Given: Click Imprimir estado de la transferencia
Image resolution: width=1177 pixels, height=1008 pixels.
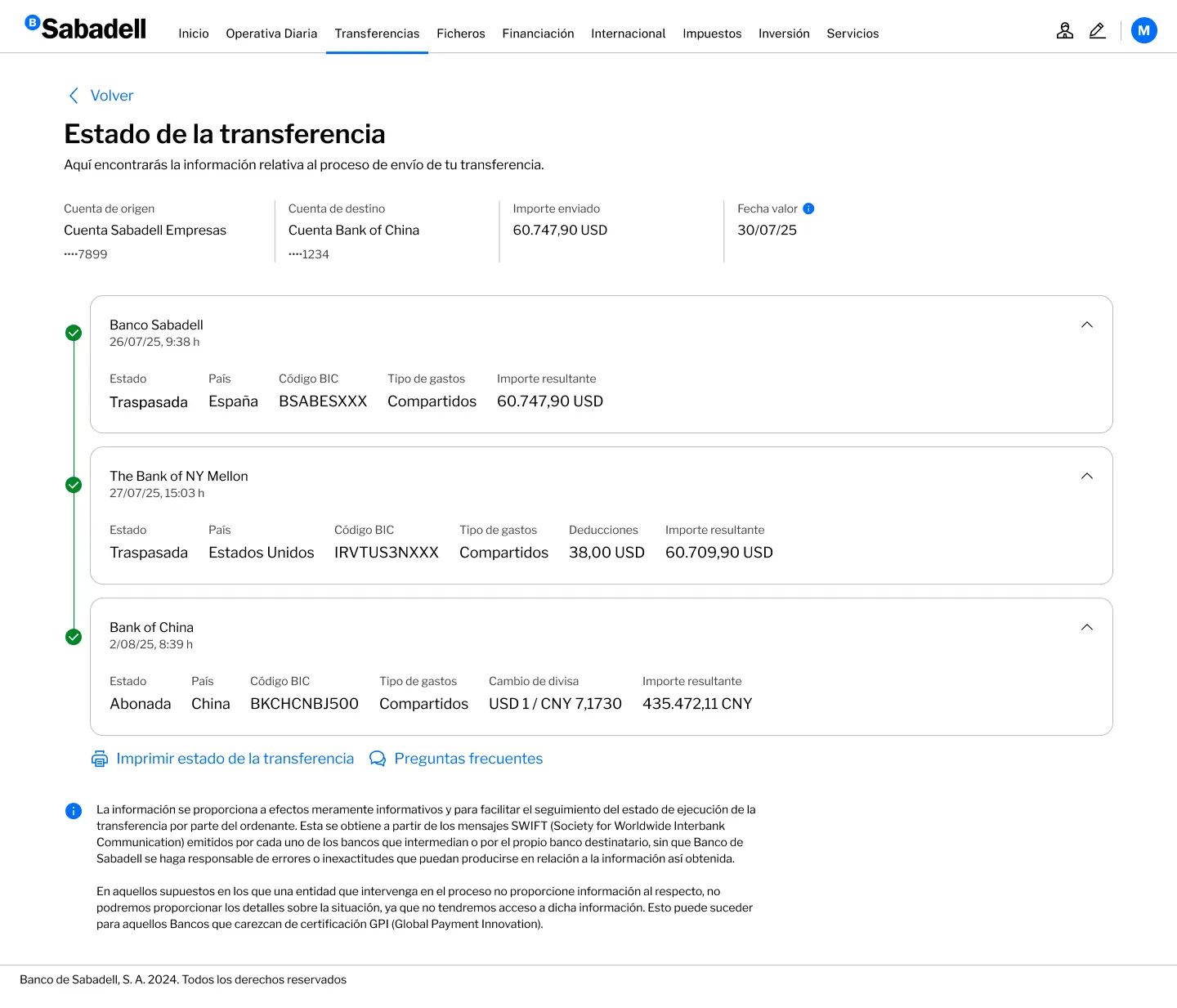Looking at the screenshot, I should coord(235,759).
